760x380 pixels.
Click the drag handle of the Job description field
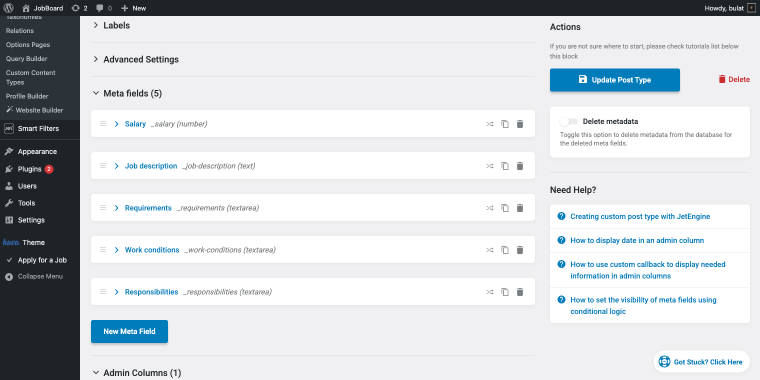(103, 166)
